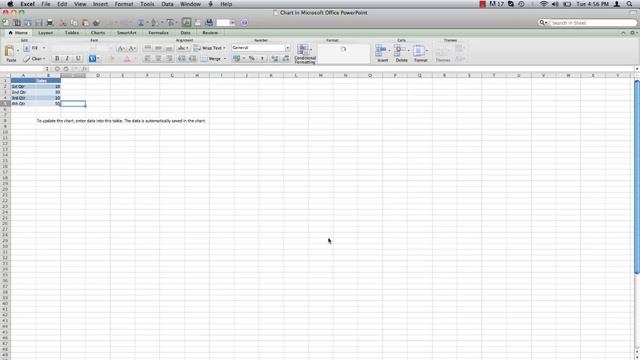This screenshot has height=360, width=640.
Task: Expand the formula bar arrow
Action: click(x=637, y=69)
